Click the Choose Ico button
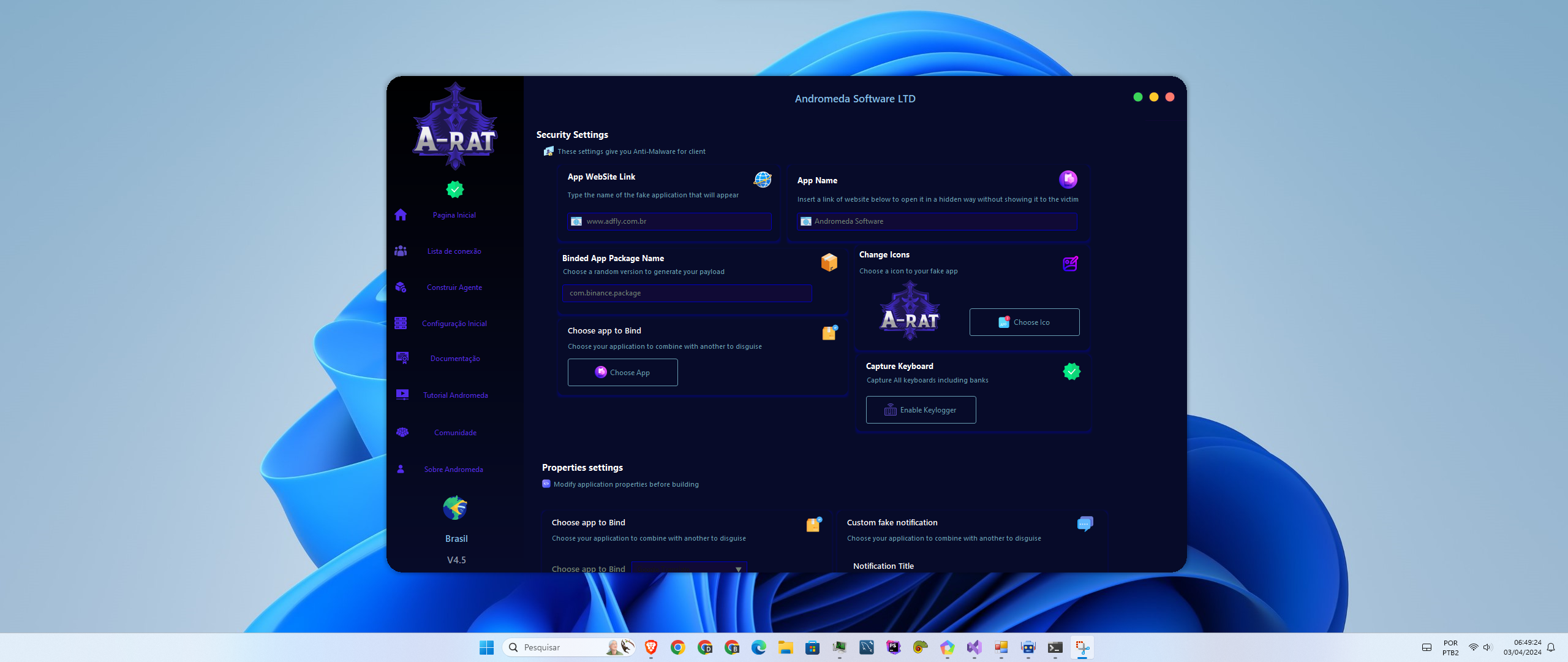1568x662 pixels. [1024, 321]
